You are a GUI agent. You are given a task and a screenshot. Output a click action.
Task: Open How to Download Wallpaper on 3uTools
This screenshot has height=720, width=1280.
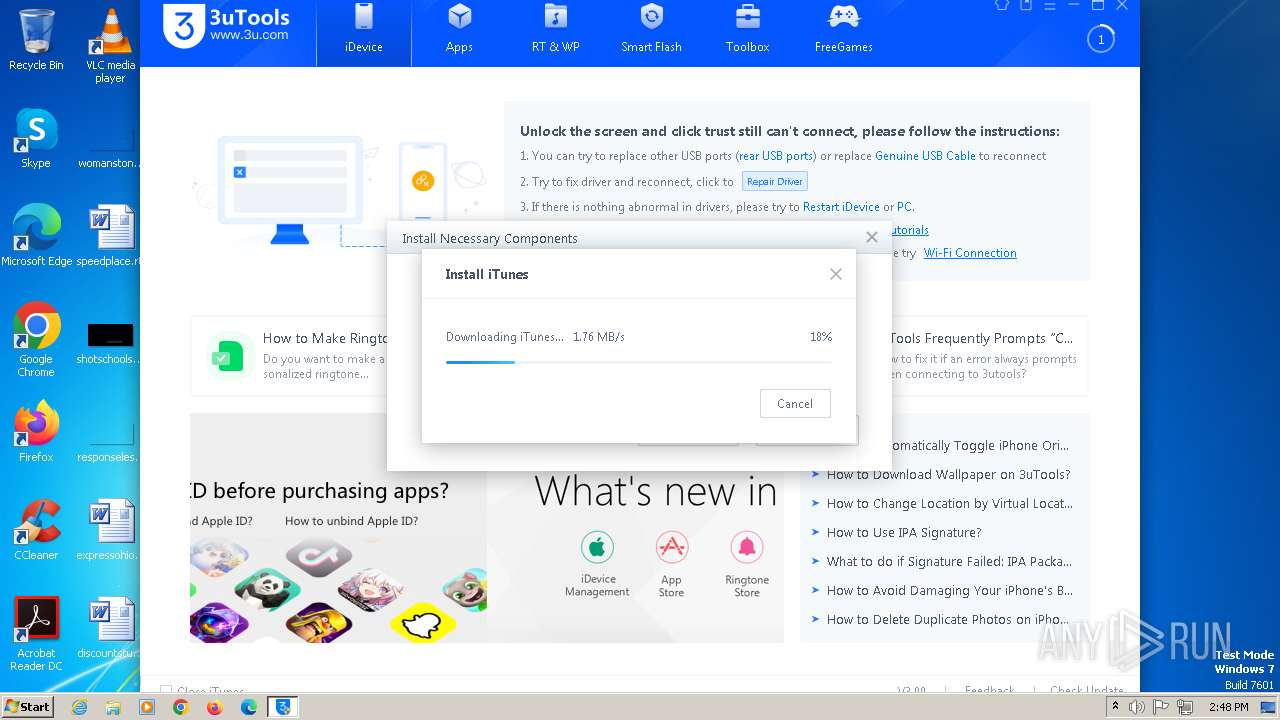pos(948,475)
